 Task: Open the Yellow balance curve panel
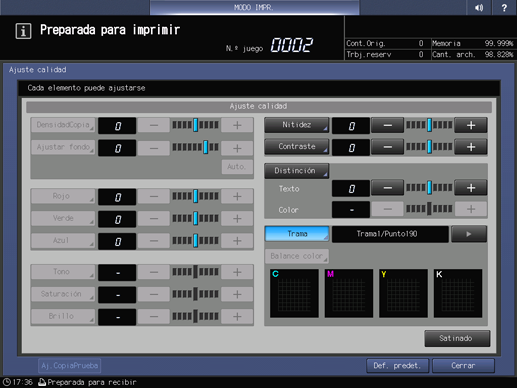[403, 293]
